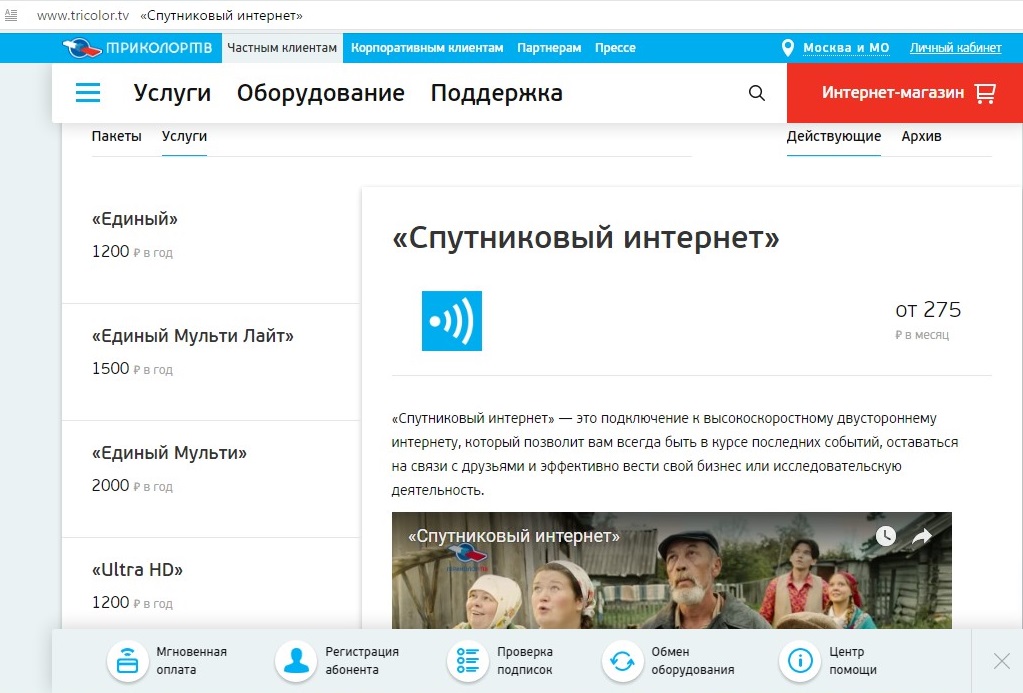Click Центр помощи label

pos(853,660)
